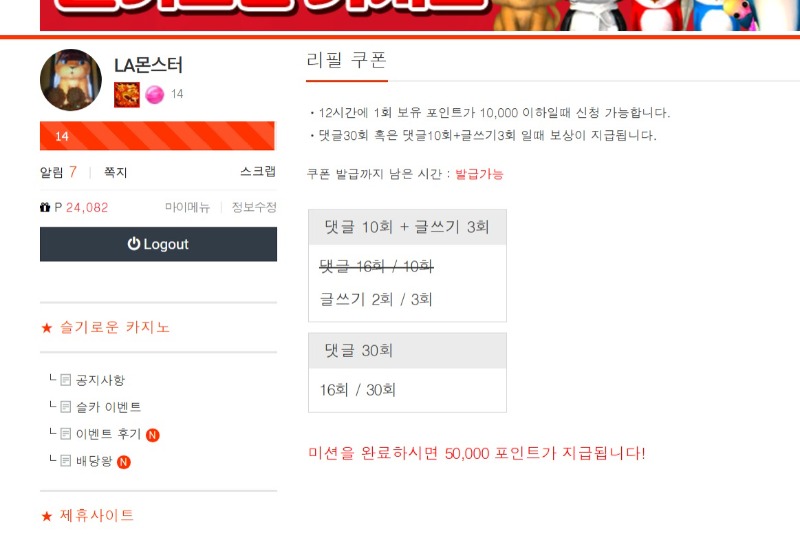The width and height of the screenshot is (800, 534).
Task: Log out with the Logout button
Action: [158, 244]
